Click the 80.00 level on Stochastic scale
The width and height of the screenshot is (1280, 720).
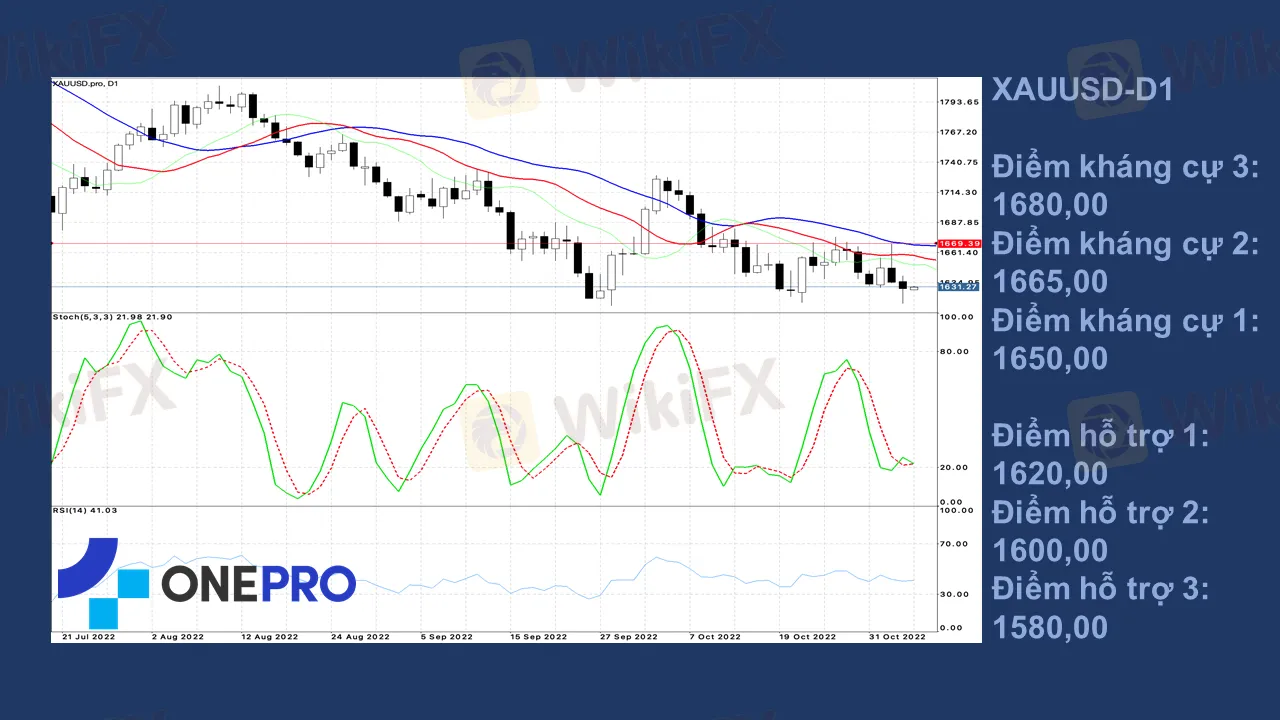tap(955, 352)
